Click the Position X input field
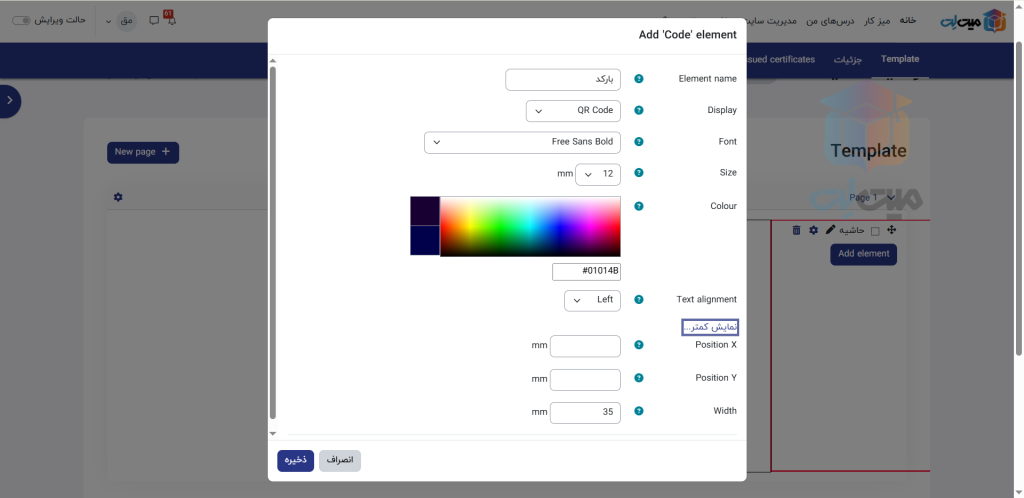Screen dimensions: 1024x498 coord(585,346)
